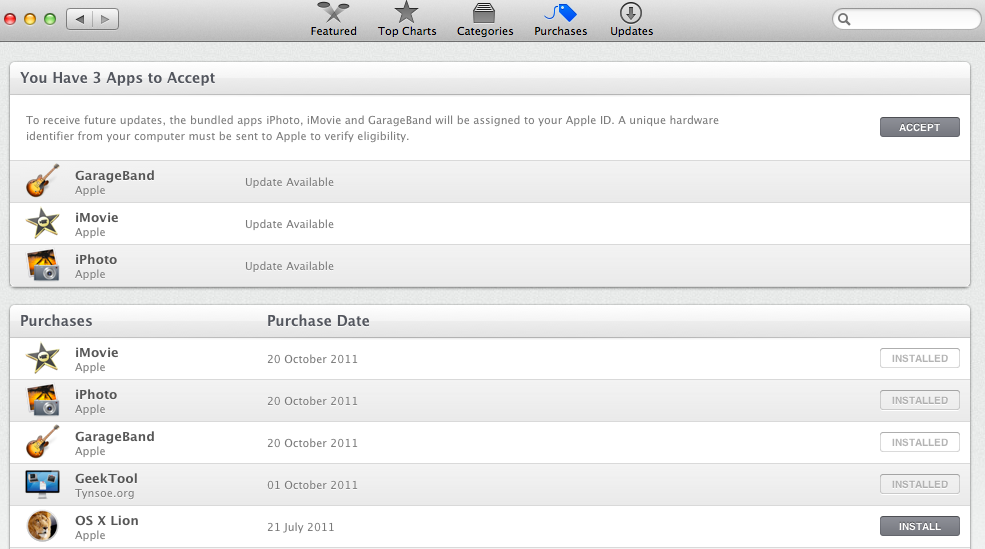This screenshot has width=985, height=549.
Task: Go forward with the right arrow button
Action: tap(106, 19)
